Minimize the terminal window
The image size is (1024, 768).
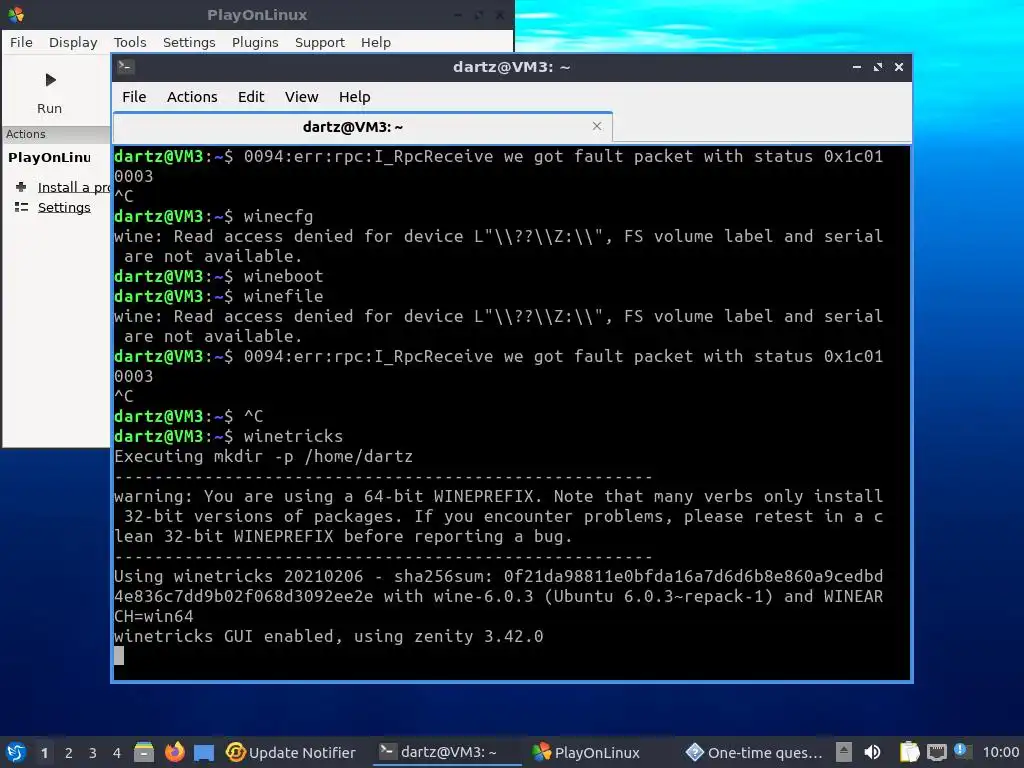point(857,67)
